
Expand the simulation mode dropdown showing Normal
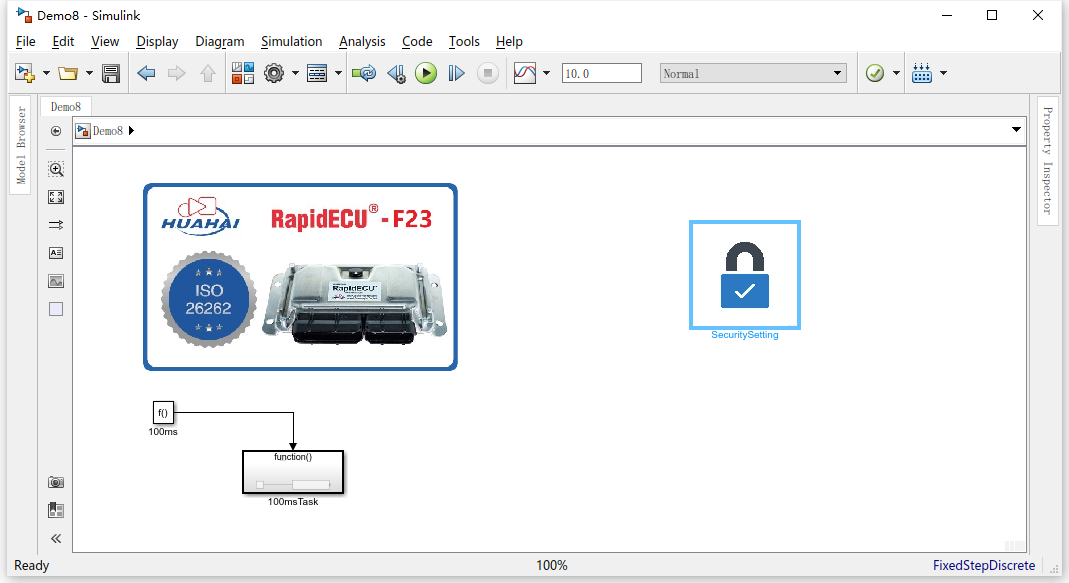838,73
